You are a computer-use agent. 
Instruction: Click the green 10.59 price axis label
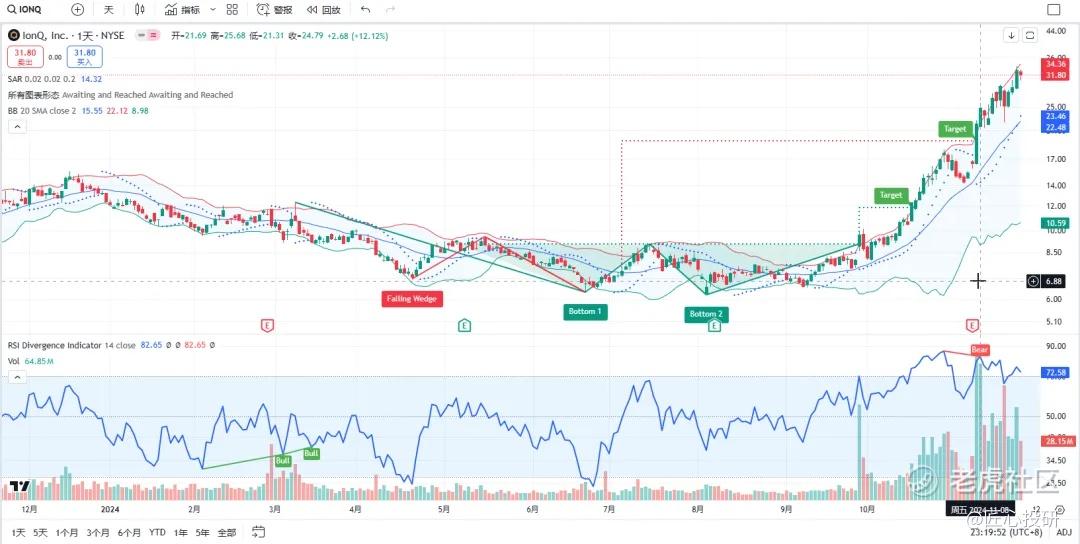pyautogui.click(x=1056, y=223)
